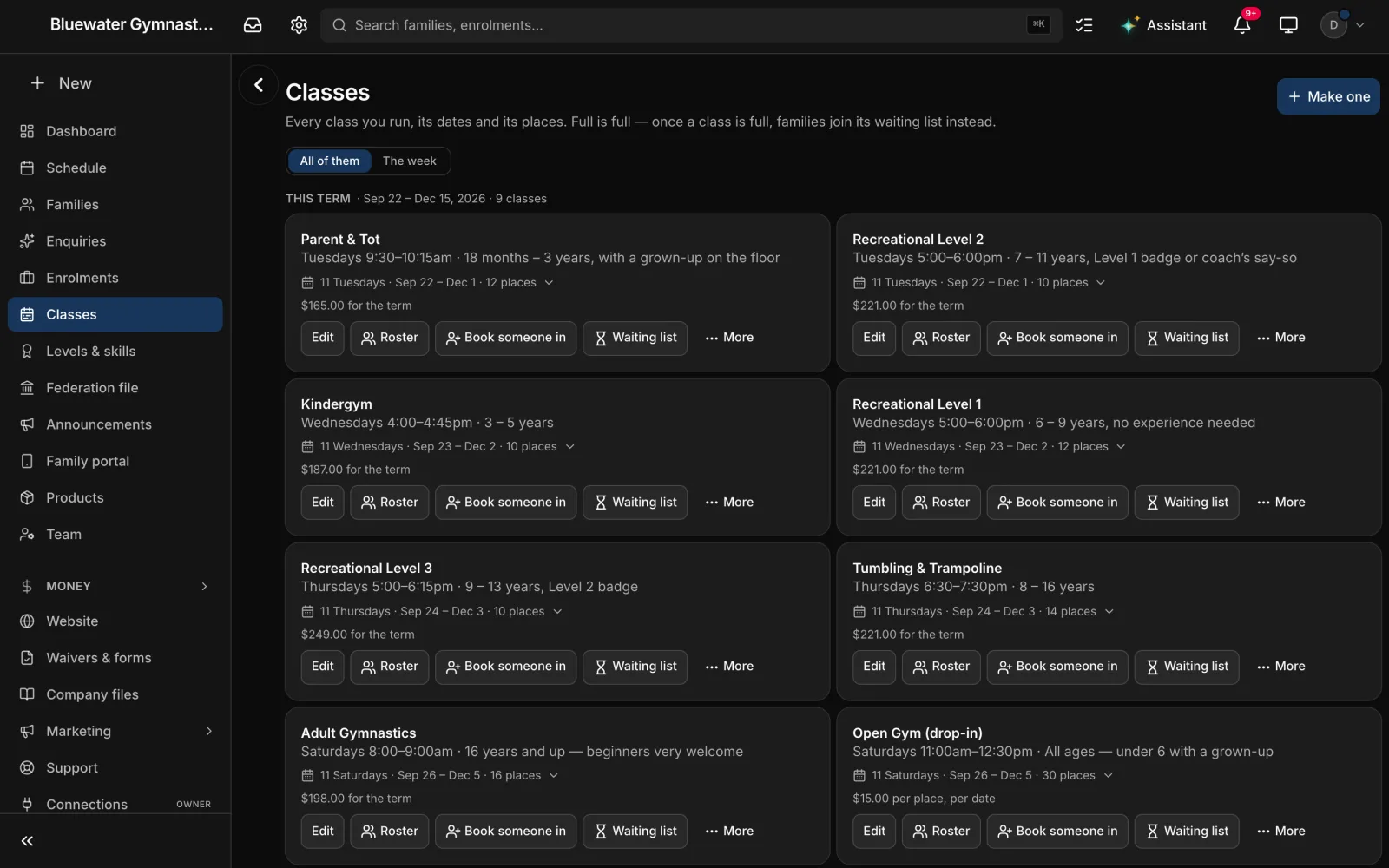
Task: Go back with the arrow beside Classes
Action: coord(259,84)
